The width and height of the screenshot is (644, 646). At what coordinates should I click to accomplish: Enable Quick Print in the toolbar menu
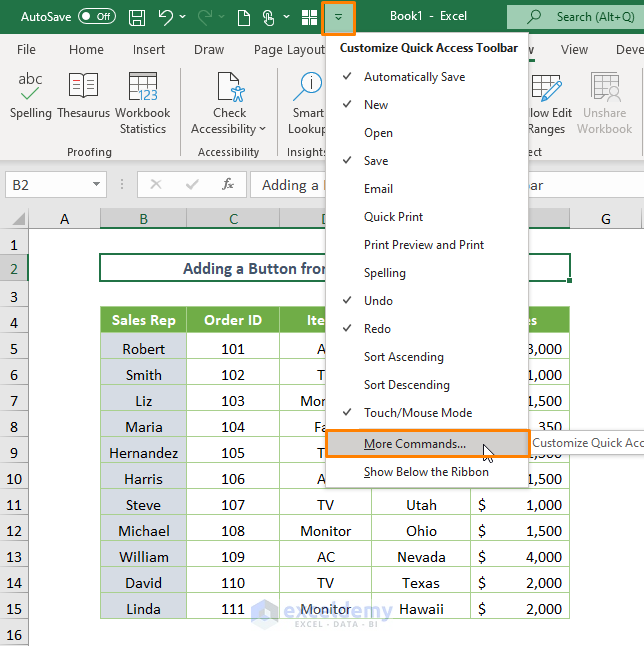[x=393, y=217]
